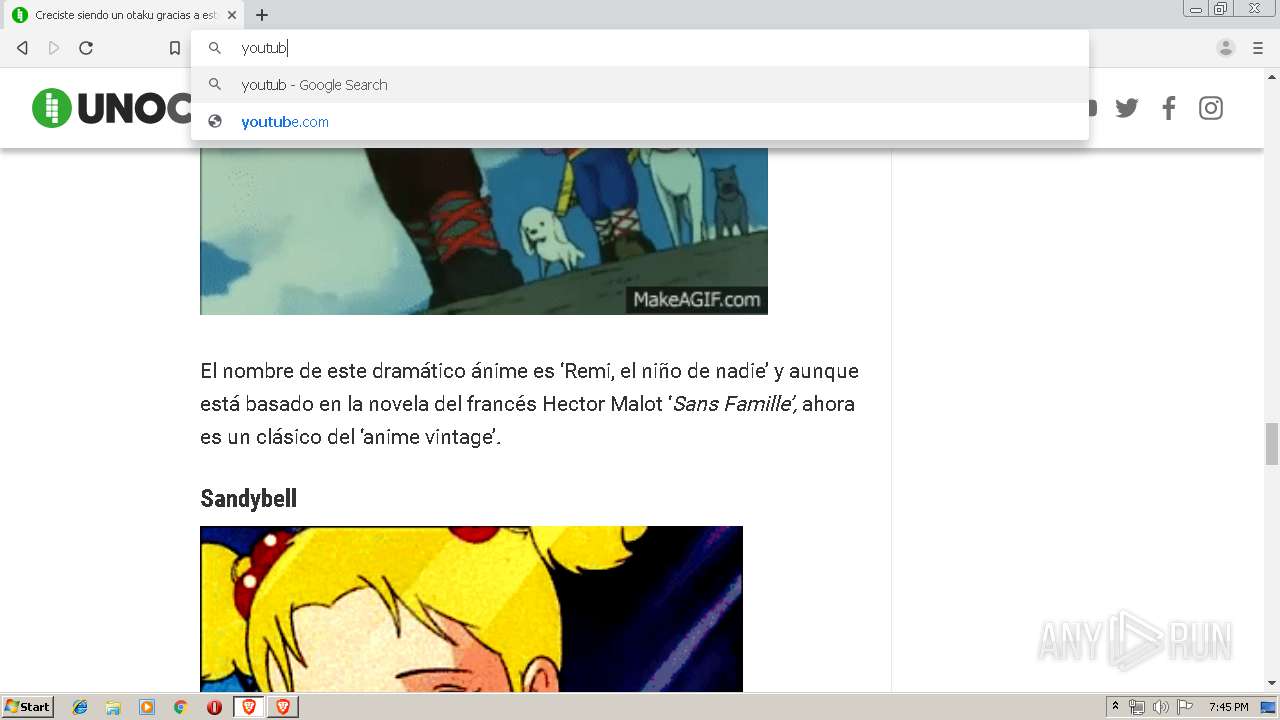1280x720 pixels.
Task: Open the Windows Start menu
Action: point(28,706)
